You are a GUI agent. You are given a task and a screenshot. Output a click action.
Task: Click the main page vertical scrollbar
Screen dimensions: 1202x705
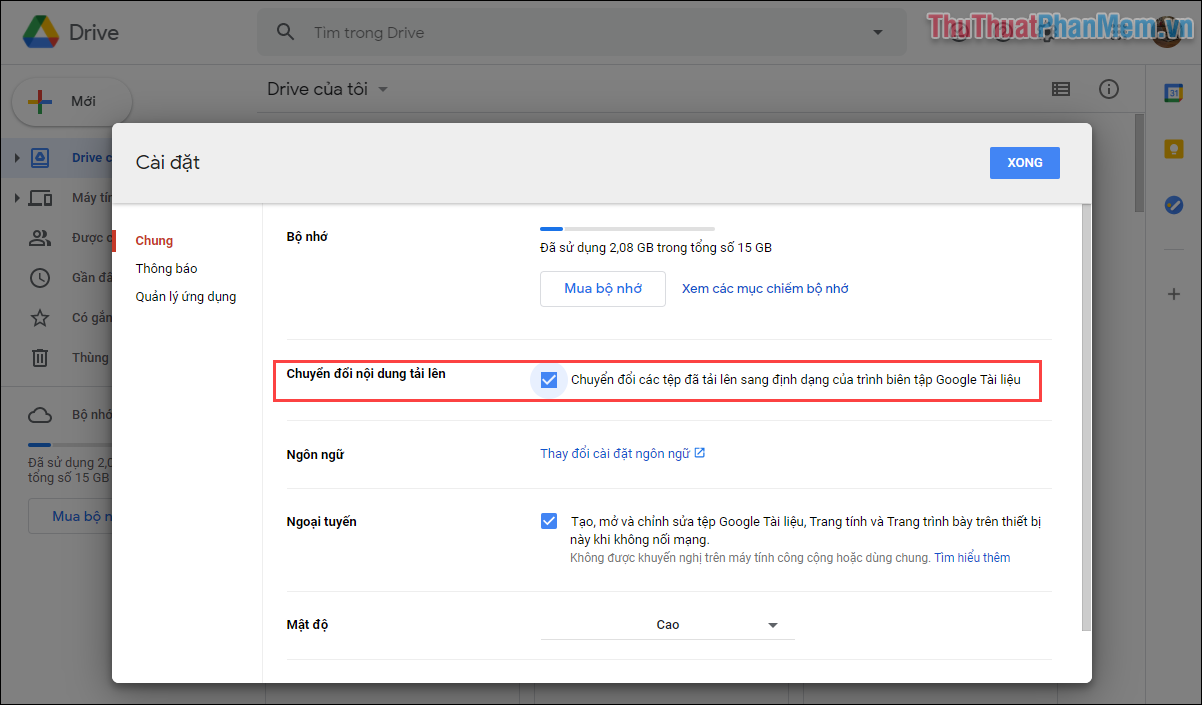click(x=1140, y=162)
